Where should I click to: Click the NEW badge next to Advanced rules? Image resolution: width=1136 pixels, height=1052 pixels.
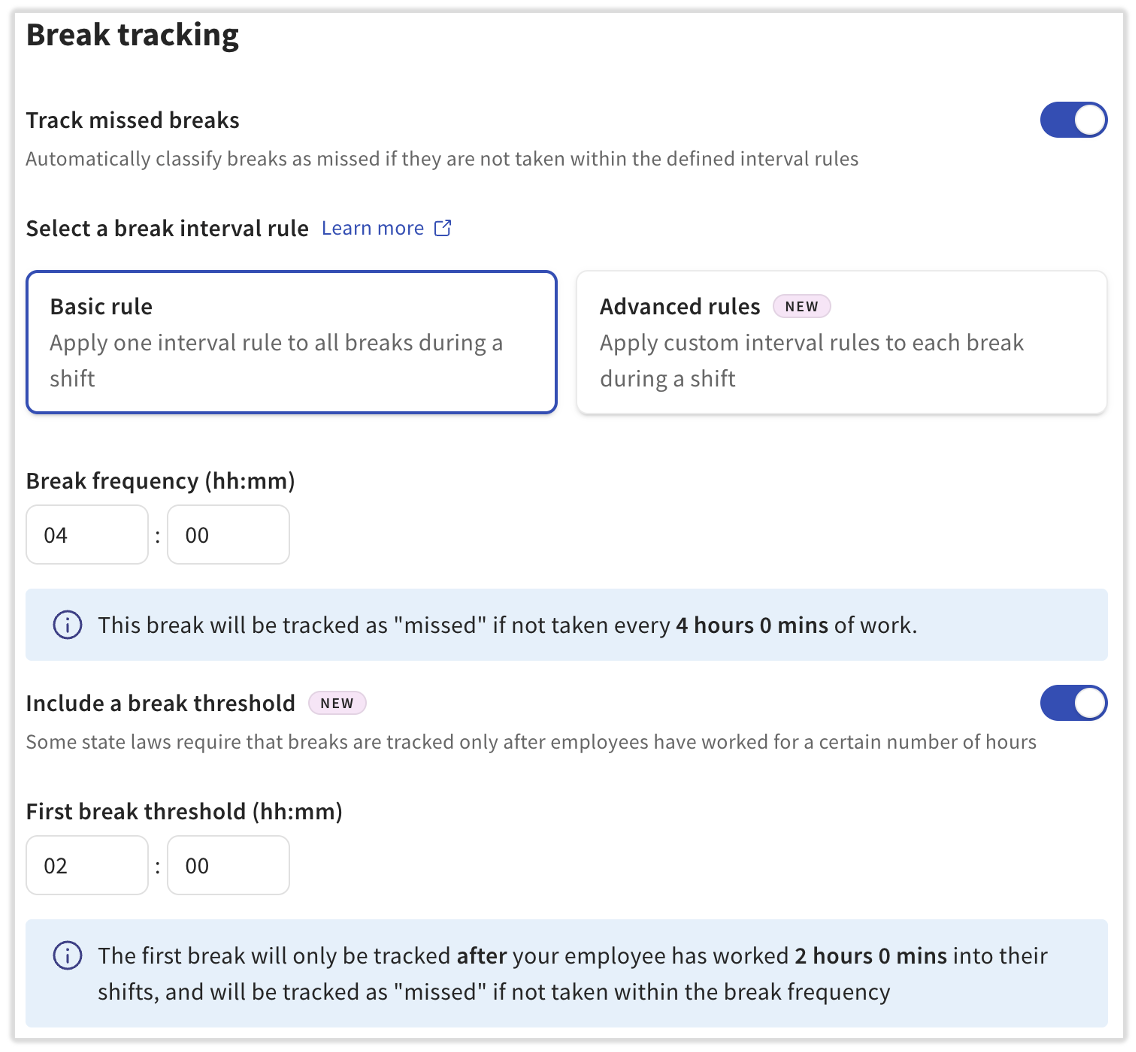pos(802,307)
